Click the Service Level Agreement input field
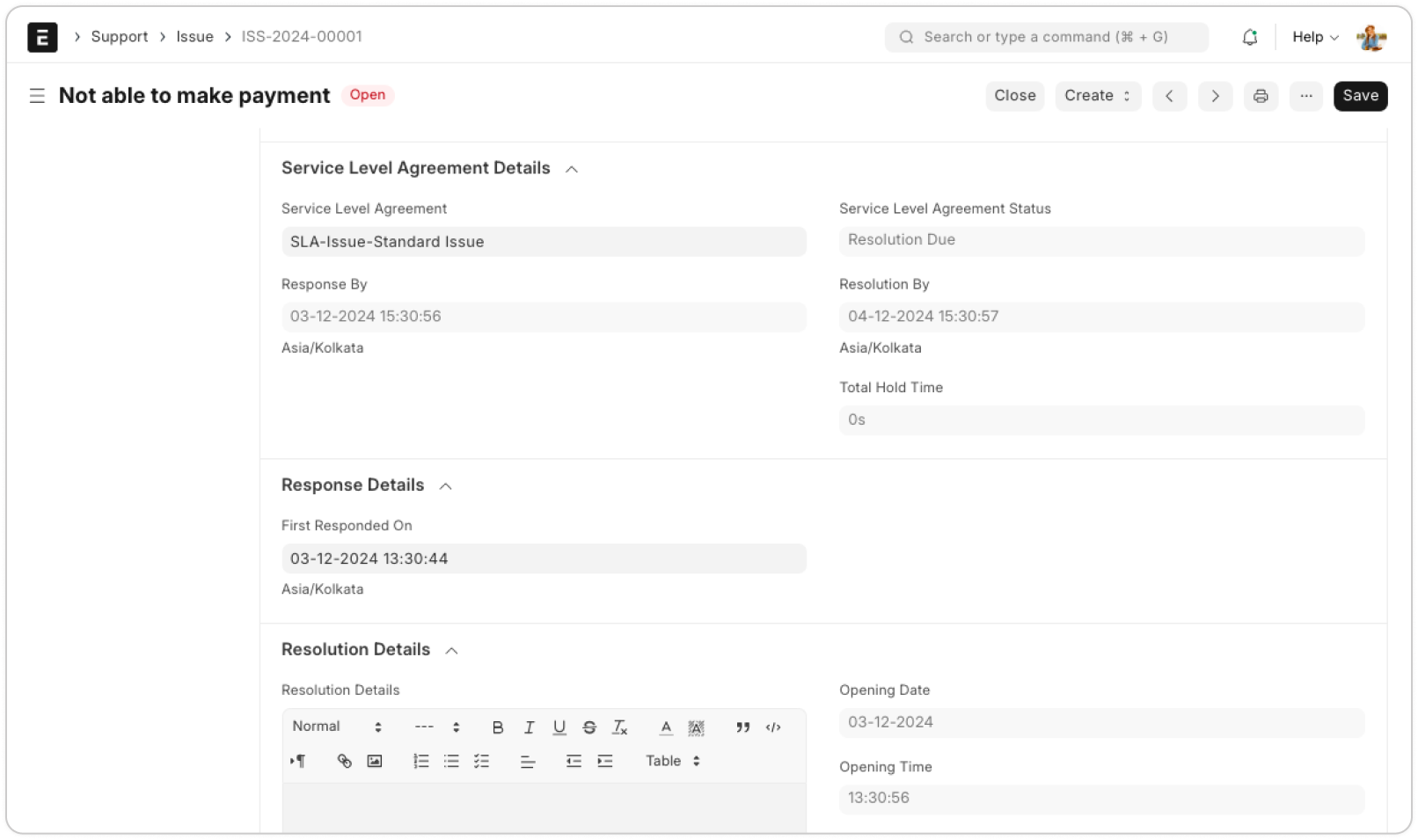The height and width of the screenshot is (840, 1418). coord(544,242)
